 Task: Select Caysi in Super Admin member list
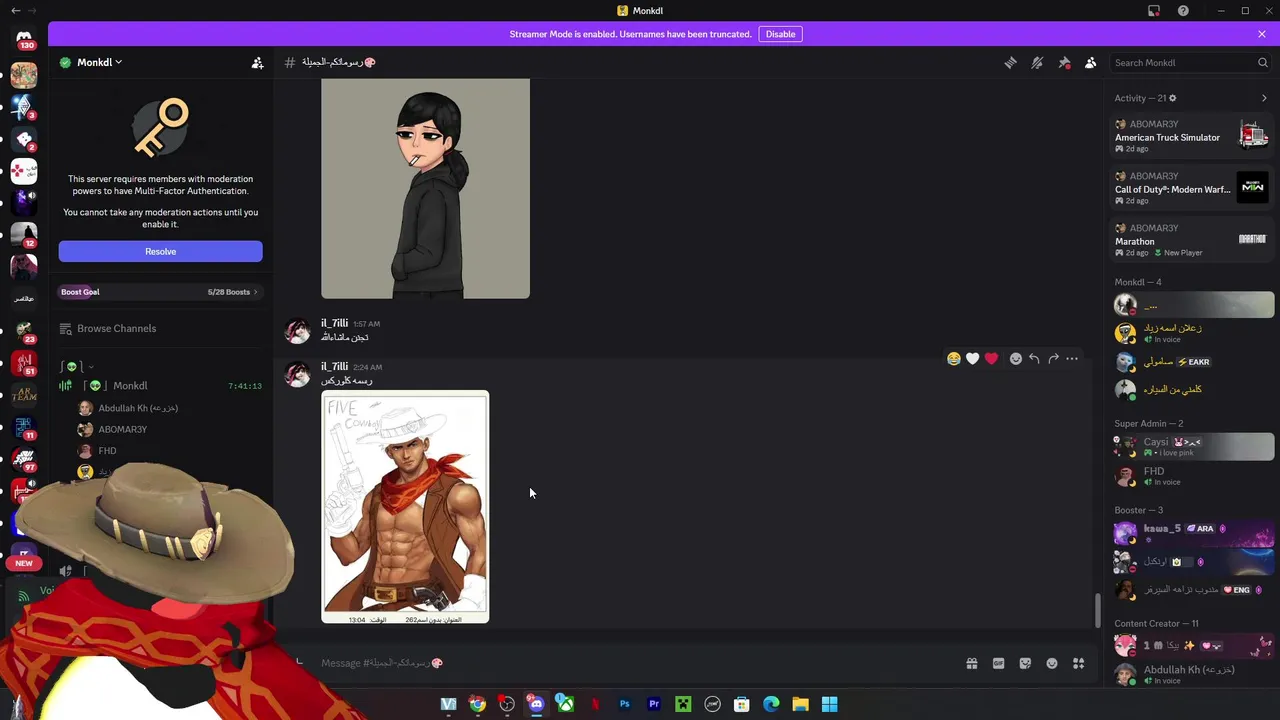(x=1194, y=446)
